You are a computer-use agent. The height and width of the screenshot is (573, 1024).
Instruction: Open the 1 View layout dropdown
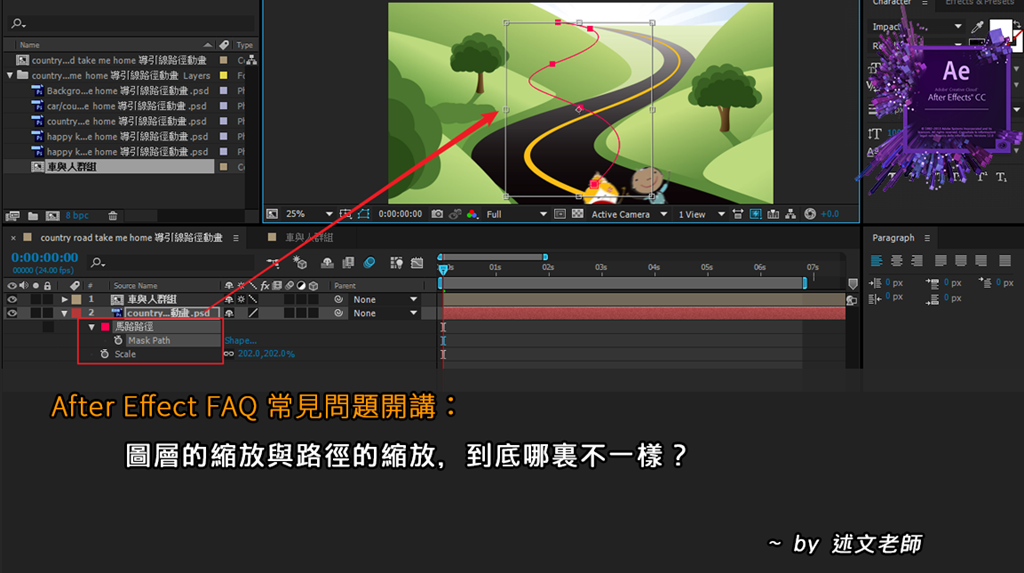click(702, 214)
